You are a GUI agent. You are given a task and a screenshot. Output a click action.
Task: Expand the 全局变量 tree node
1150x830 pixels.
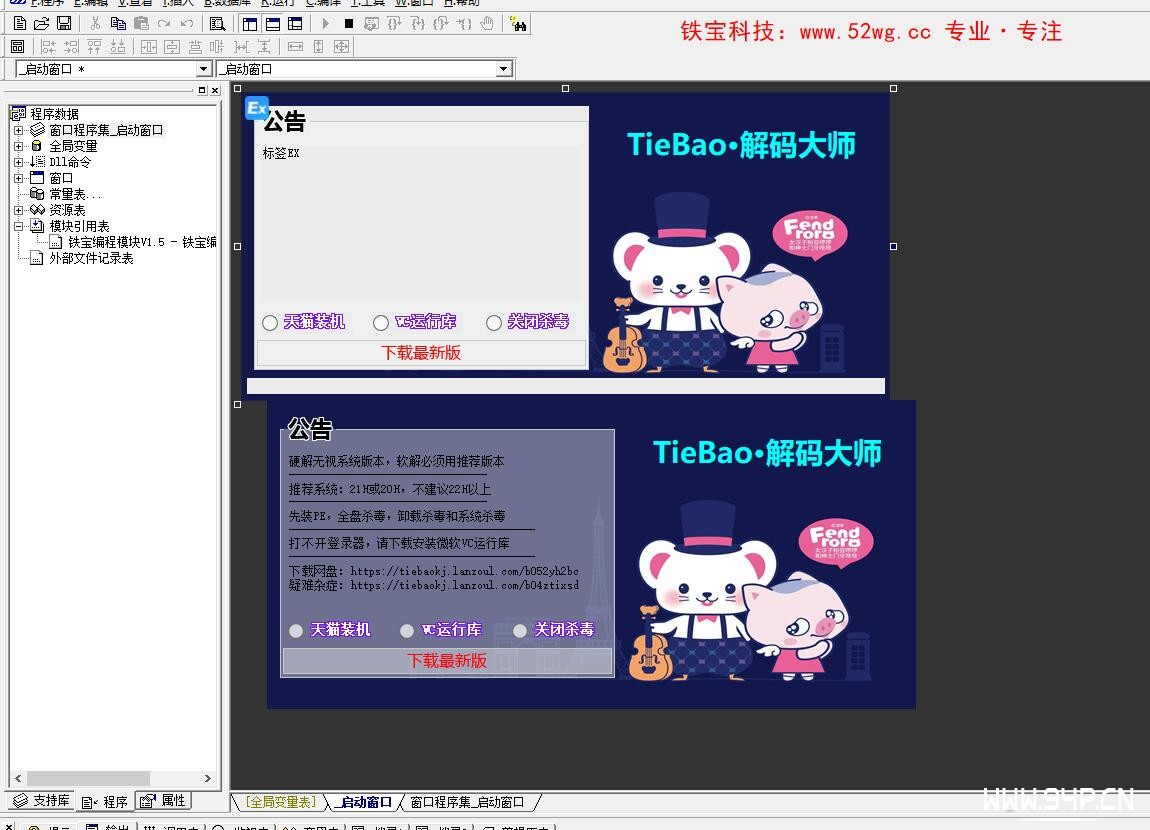pyautogui.click(x=18, y=147)
